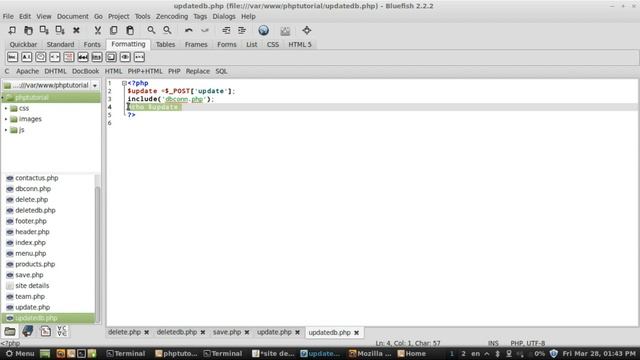The width and height of the screenshot is (640, 360).
Task: Toggle fullscreen with the four-arrow icon
Action: pyautogui.click(x=307, y=30)
